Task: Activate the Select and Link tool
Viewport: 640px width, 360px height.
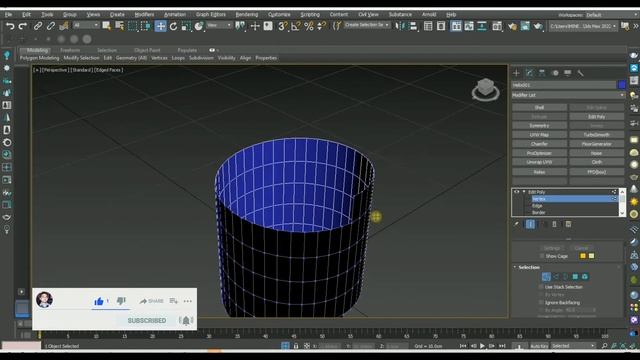Action: tap(38, 26)
